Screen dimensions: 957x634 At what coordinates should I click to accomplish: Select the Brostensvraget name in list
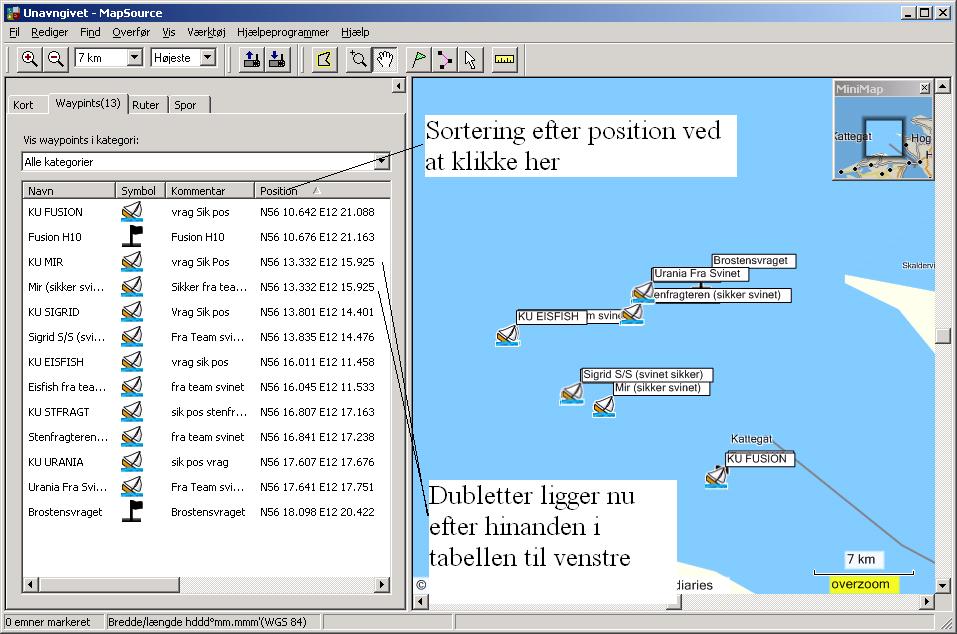pyautogui.click(x=65, y=512)
